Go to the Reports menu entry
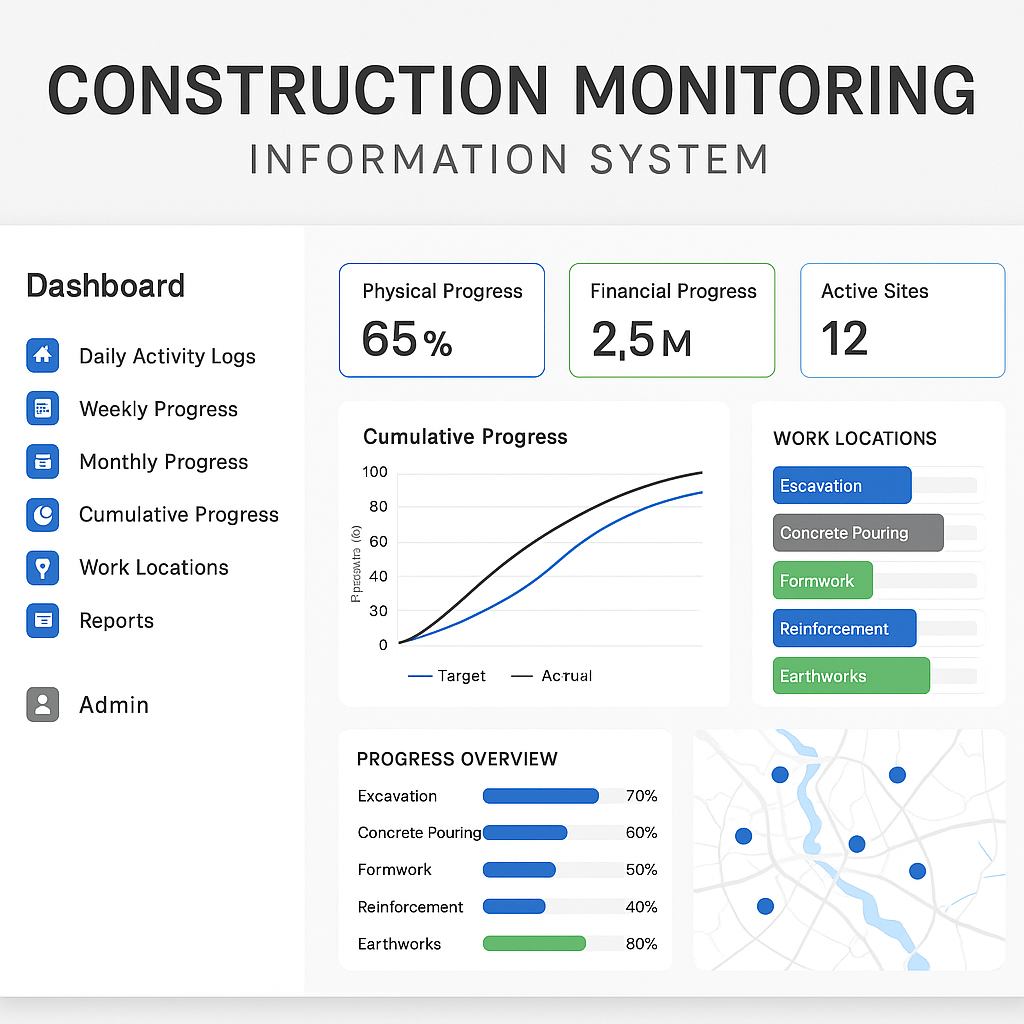 [x=116, y=621]
